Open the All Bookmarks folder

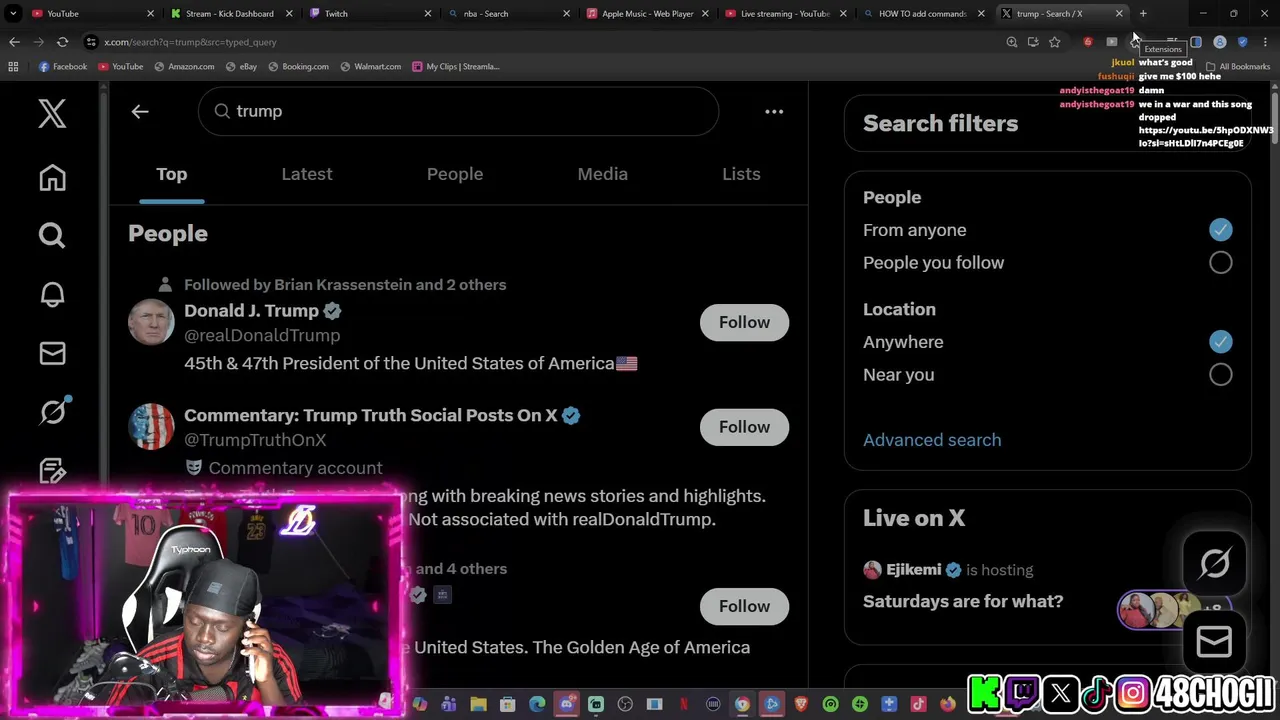(1237, 66)
